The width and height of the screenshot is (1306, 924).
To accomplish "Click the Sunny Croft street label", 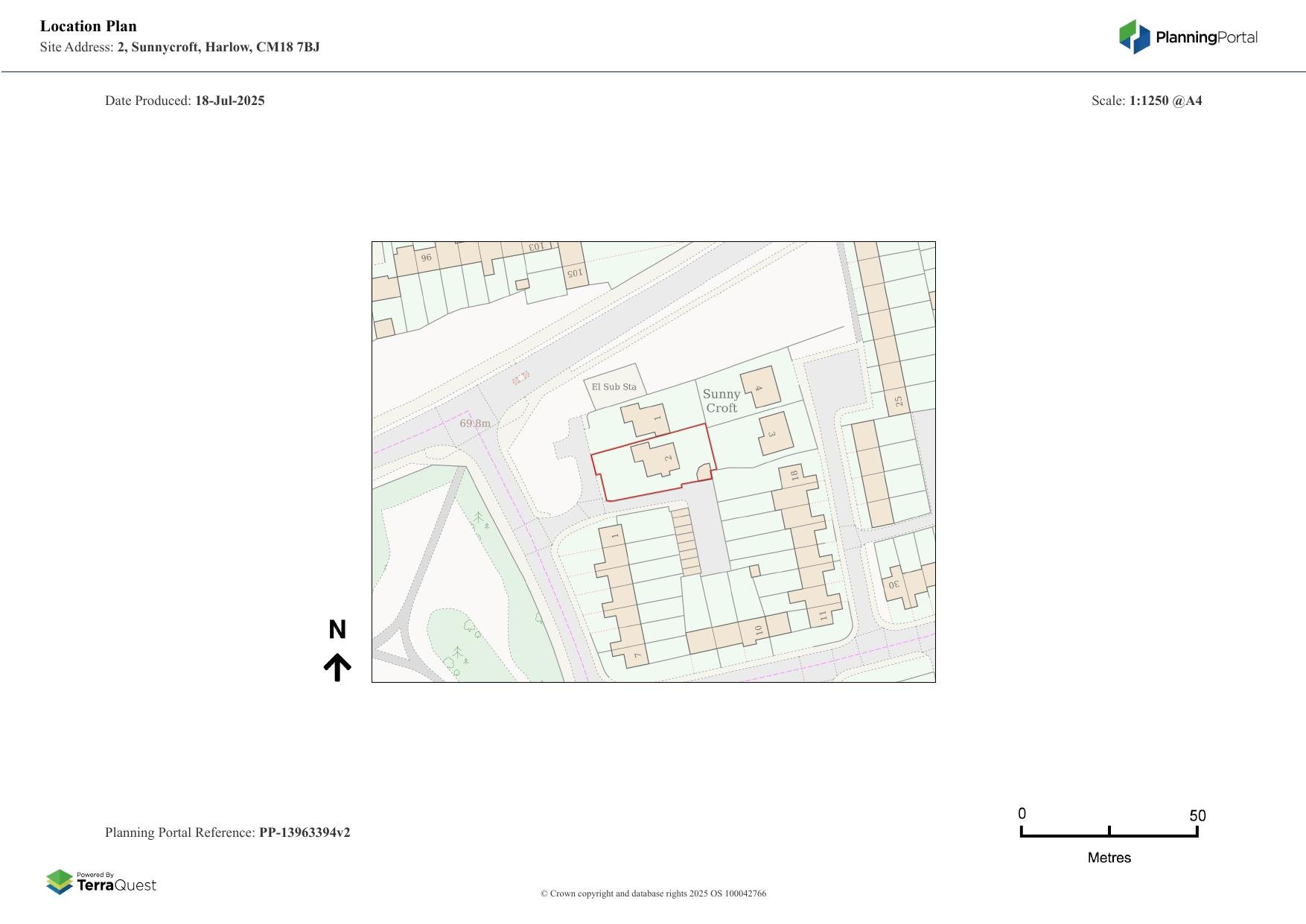I will click(x=721, y=400).
